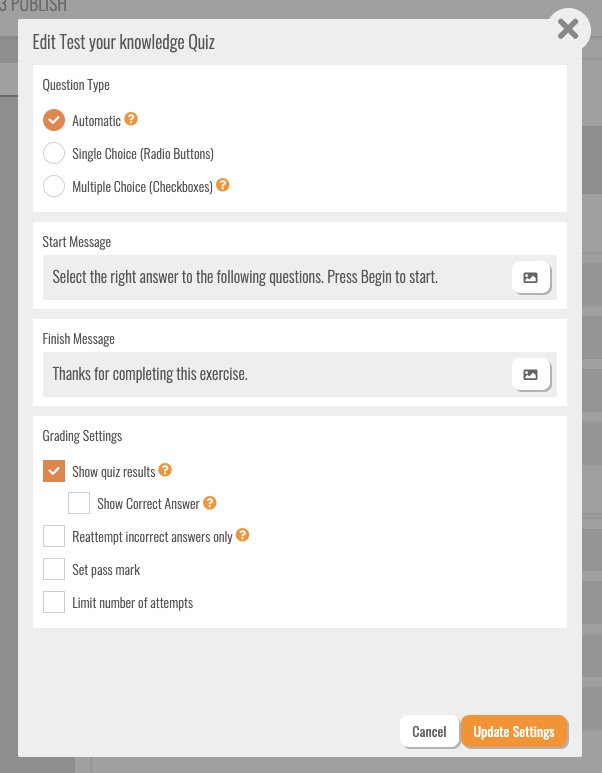This screenshot has height=773, width=602.
Task: Click help icon next to Automatic
Action: 131,120
